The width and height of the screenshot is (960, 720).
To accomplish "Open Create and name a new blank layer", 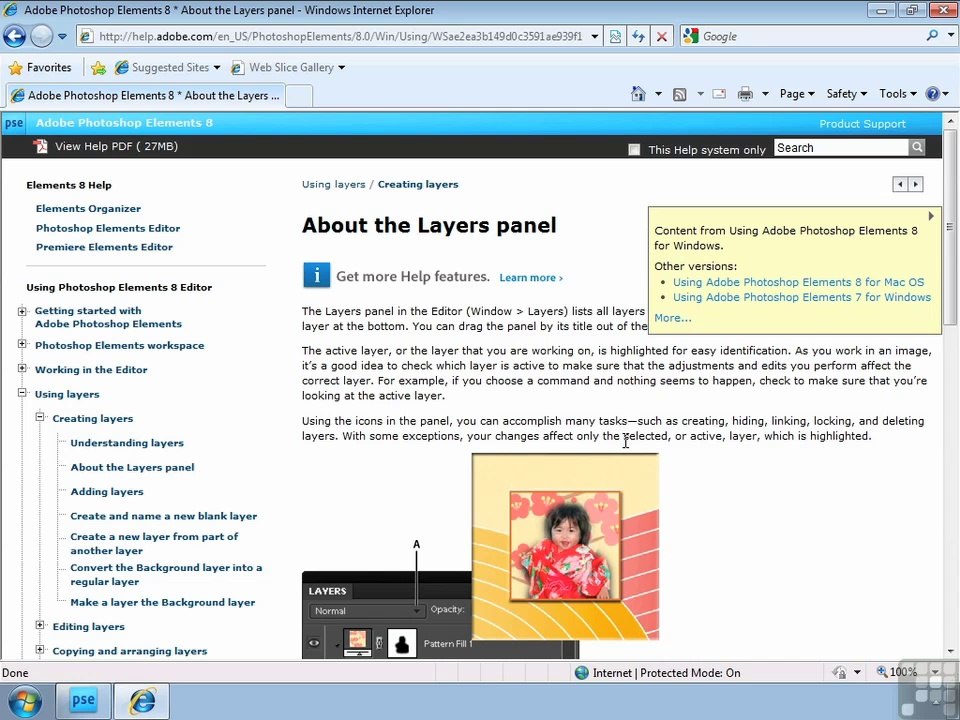I will 163,516.
